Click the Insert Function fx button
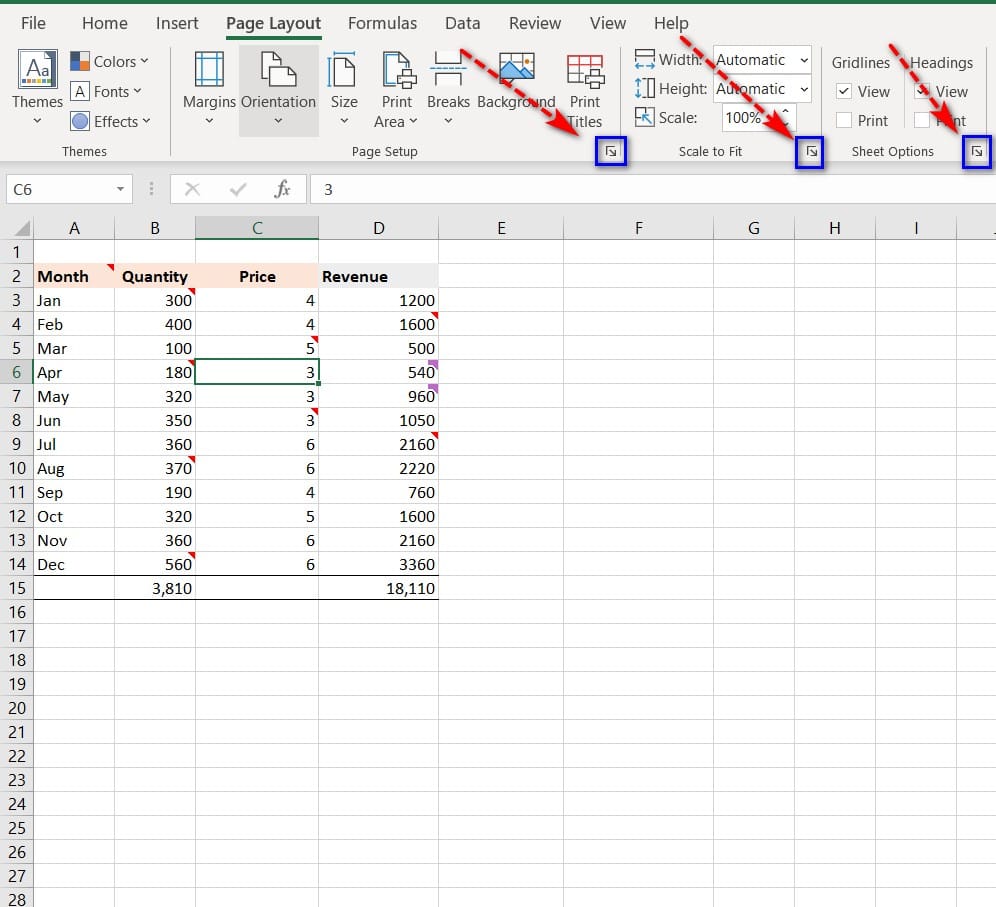Viewport: 996px width, 907px height. [282, 189]
